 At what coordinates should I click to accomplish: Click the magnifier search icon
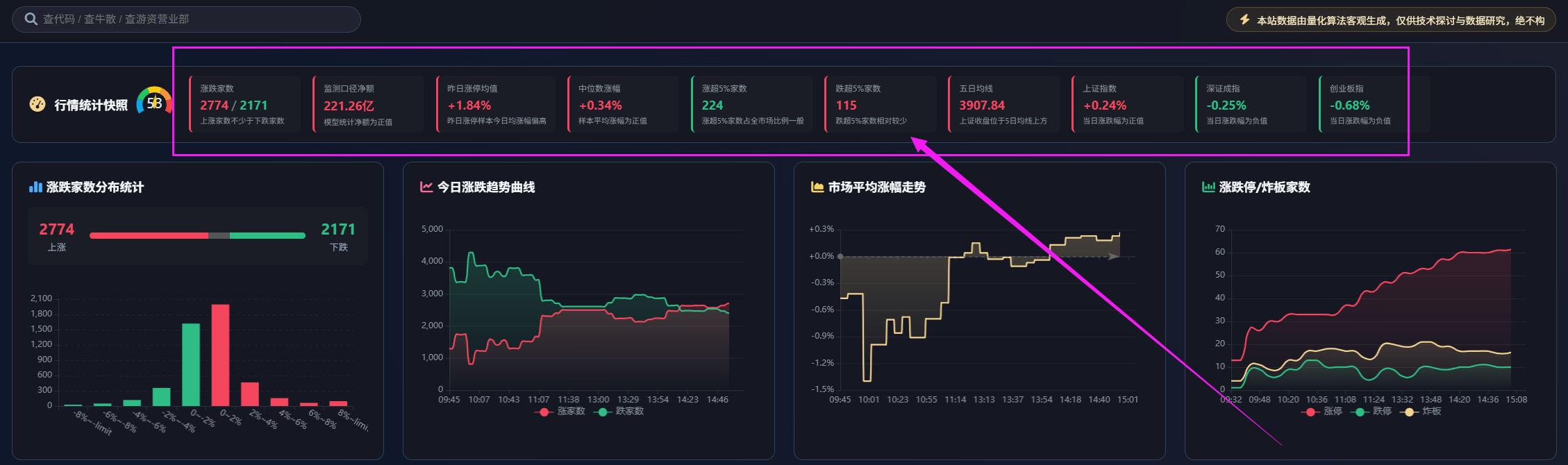31,19
